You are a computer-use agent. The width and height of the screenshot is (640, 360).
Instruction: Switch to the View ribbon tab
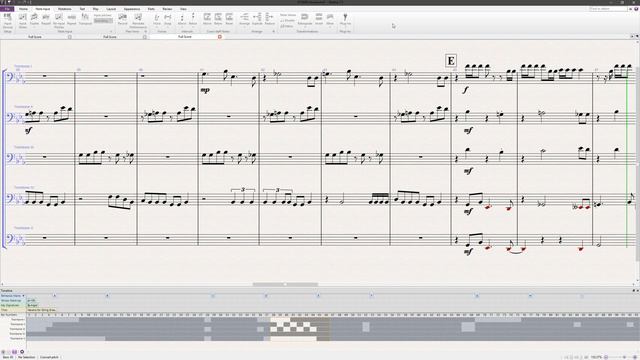coord(183,9)
